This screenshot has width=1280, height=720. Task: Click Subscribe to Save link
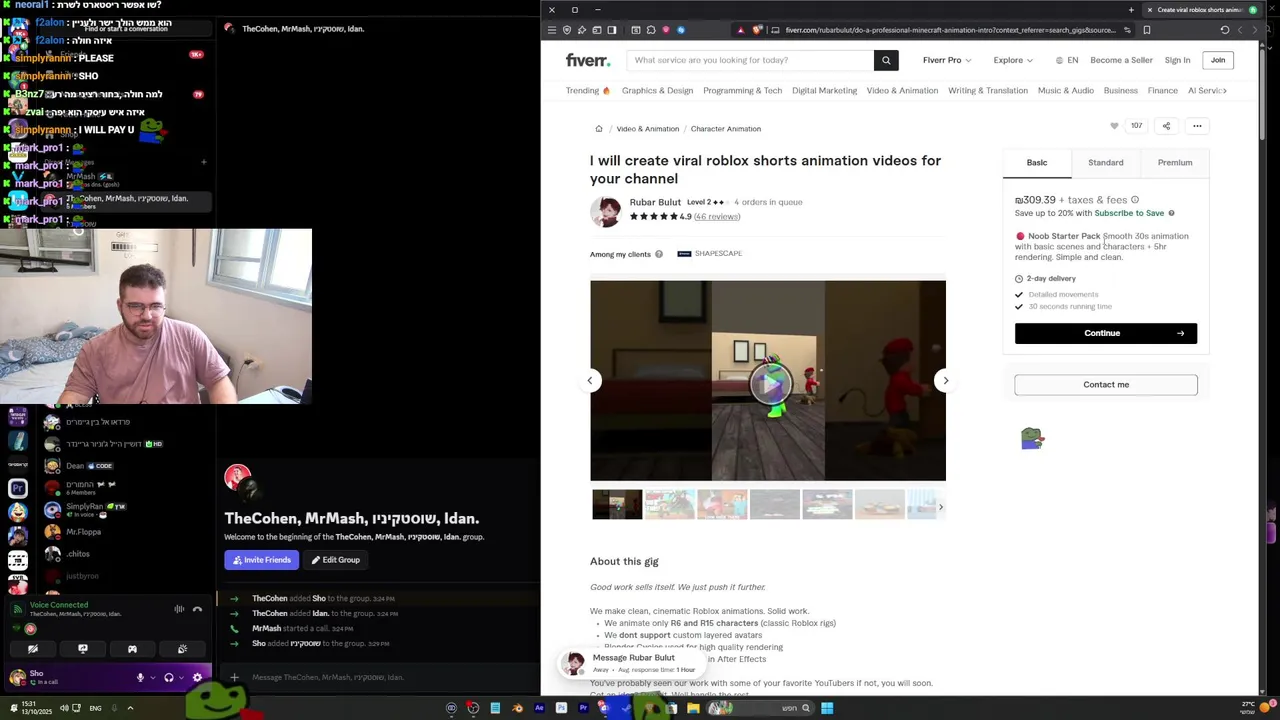tap(1129, 213)
